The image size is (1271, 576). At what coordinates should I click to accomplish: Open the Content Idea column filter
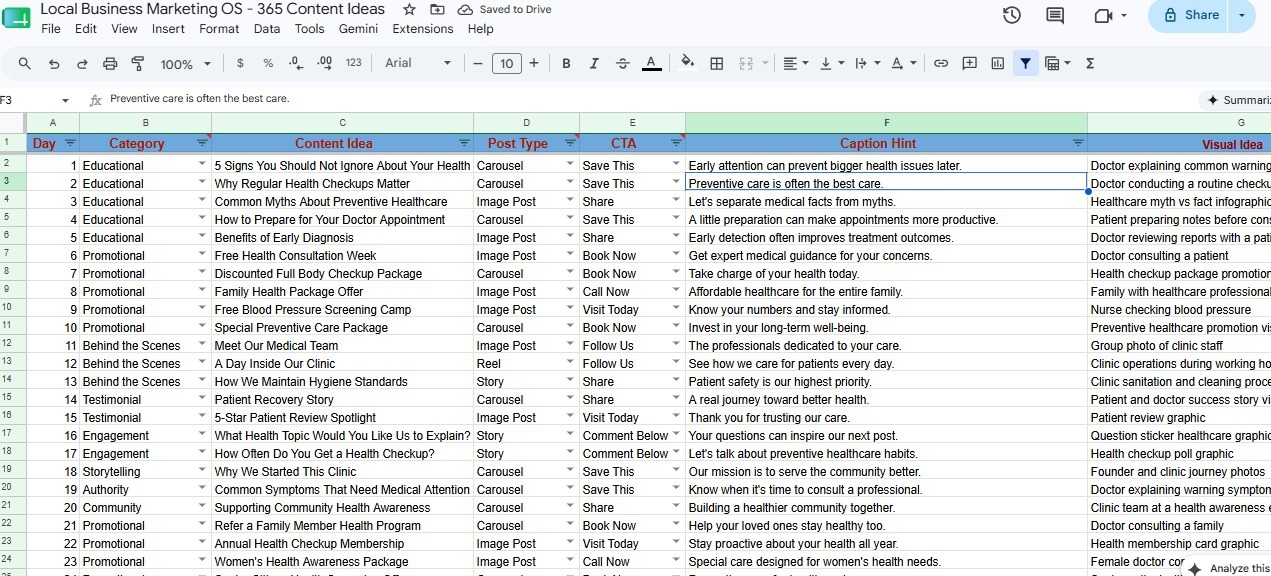pos(464,143)
